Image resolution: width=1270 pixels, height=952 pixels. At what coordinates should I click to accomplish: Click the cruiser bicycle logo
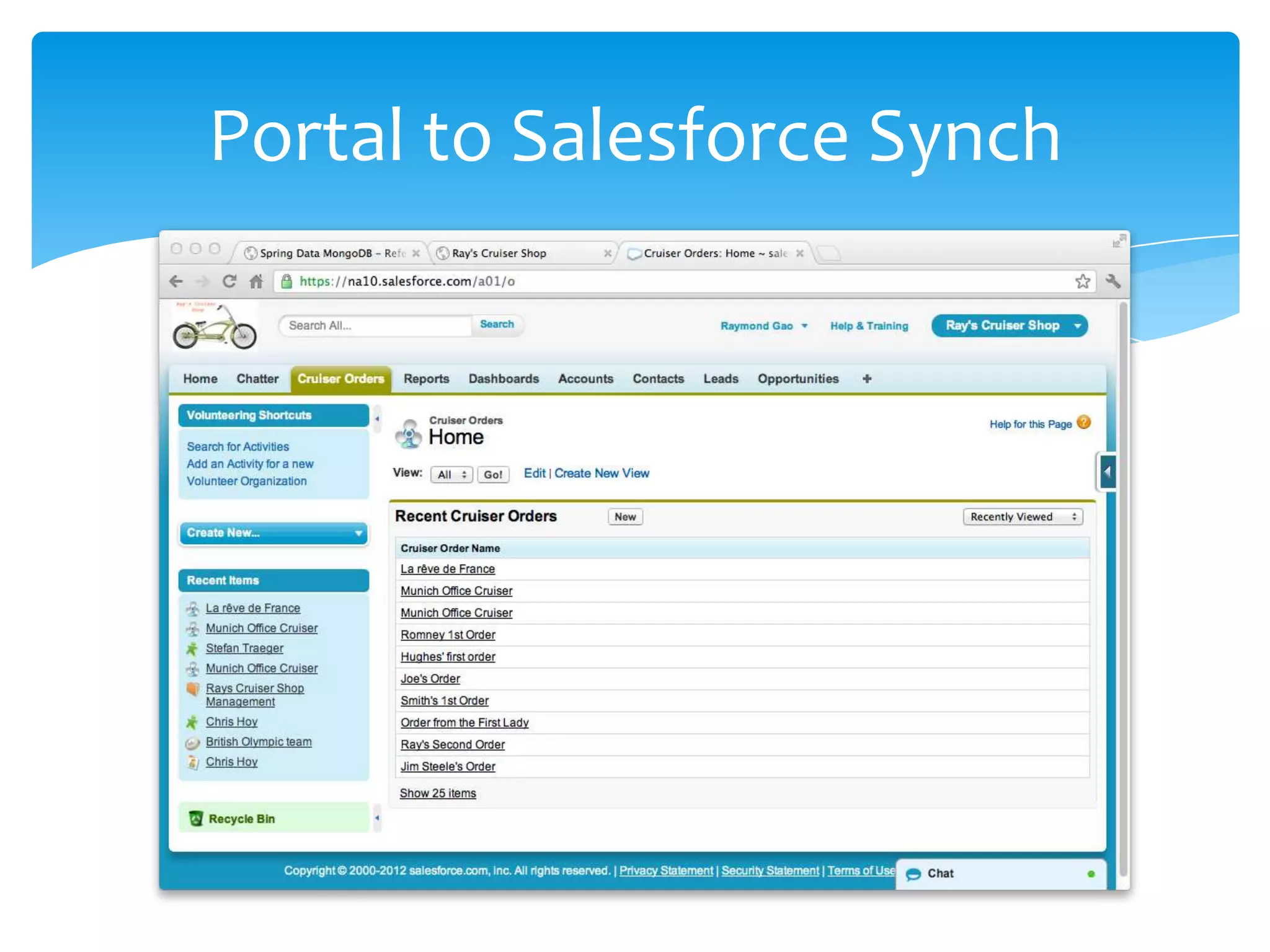point(215,326)
